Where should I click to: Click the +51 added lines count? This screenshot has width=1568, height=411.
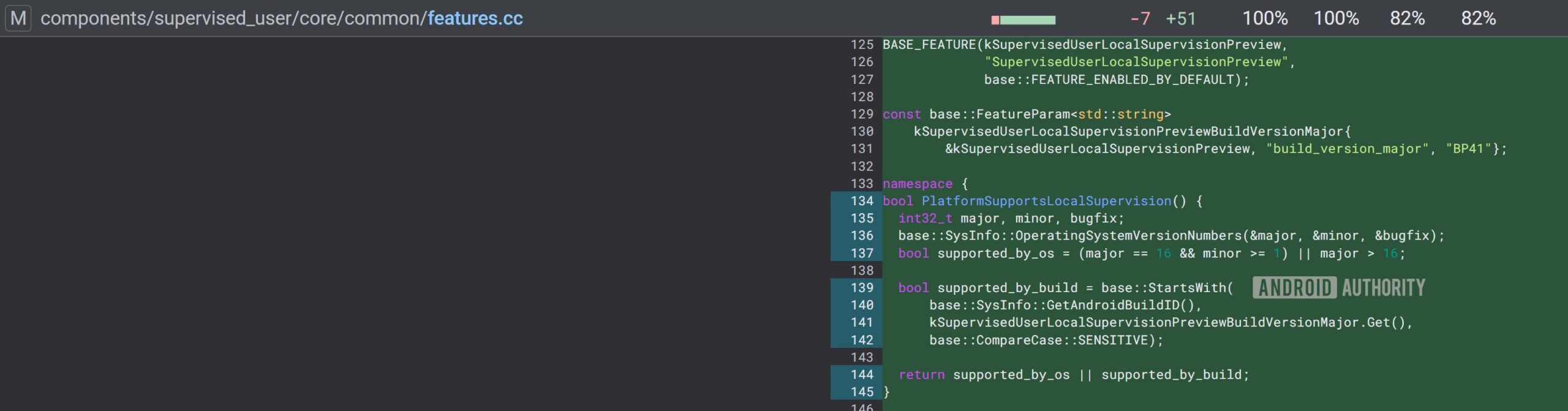pyautogui.click(x=1180, y=19)
